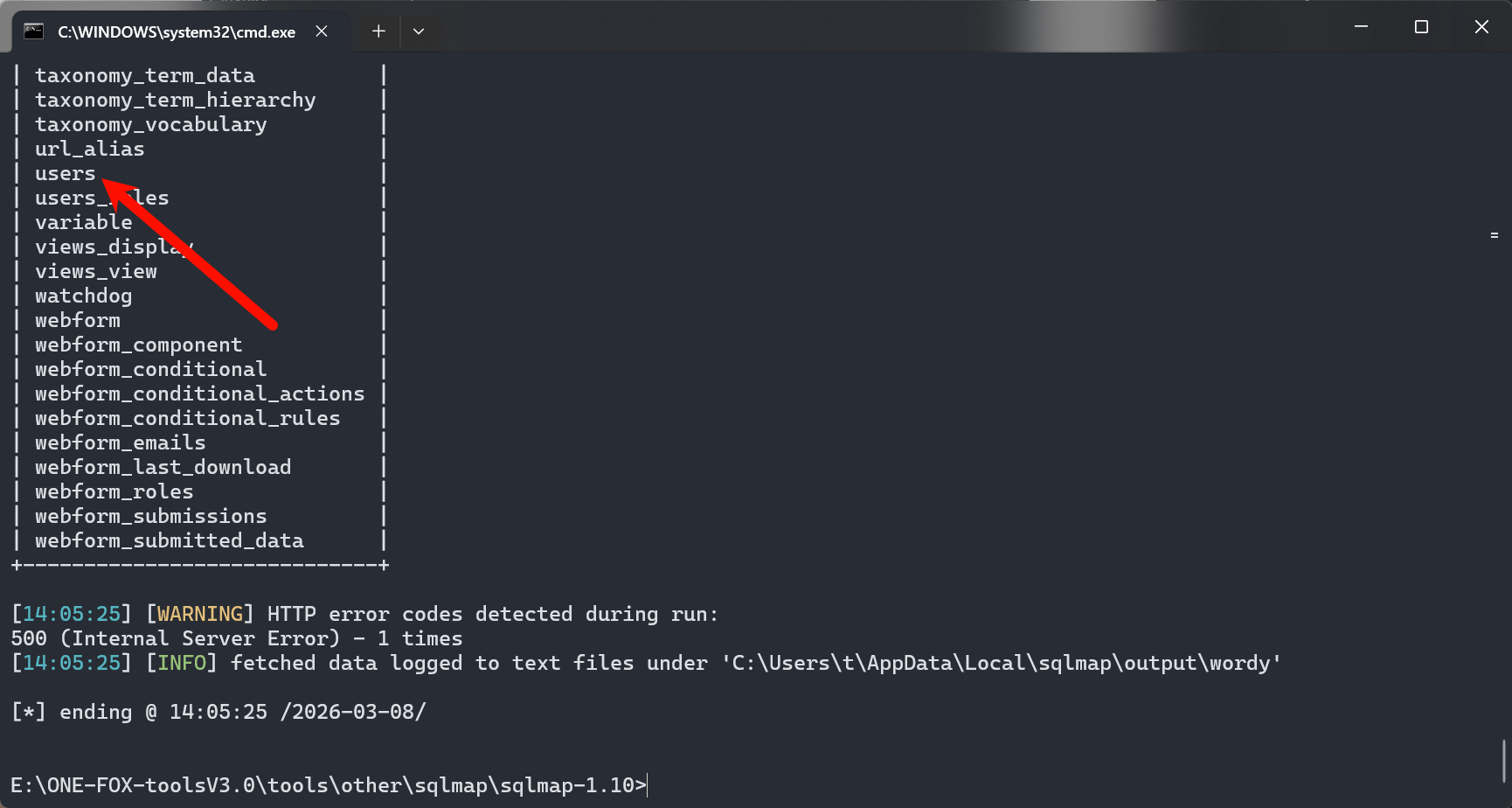Close the terminal window
This screenshot has height=808, width=1512.
point(1481,27)
